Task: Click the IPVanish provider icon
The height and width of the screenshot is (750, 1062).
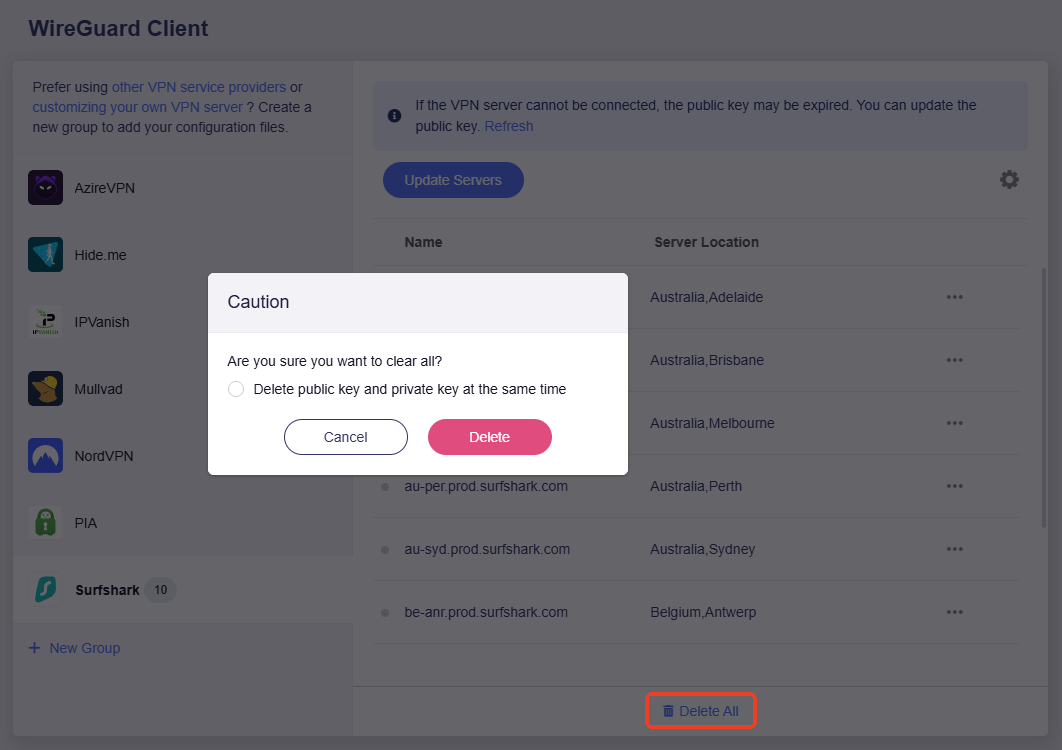Action: point(45,322)
